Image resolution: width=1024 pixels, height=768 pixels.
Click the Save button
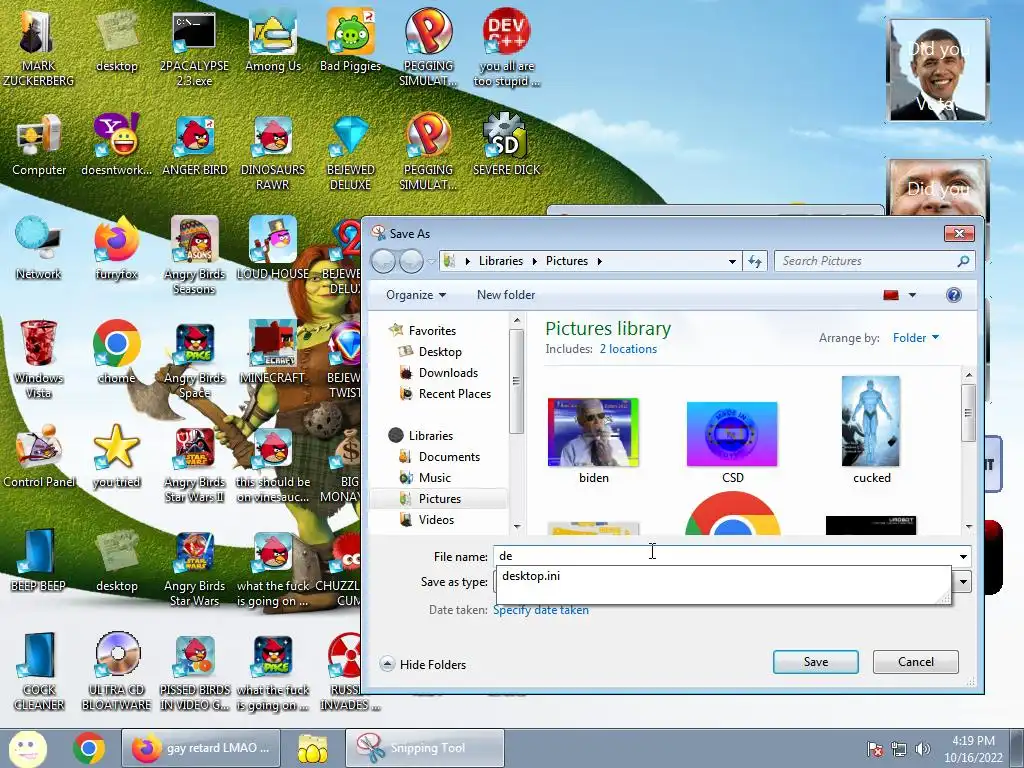[x=816, y=662]
